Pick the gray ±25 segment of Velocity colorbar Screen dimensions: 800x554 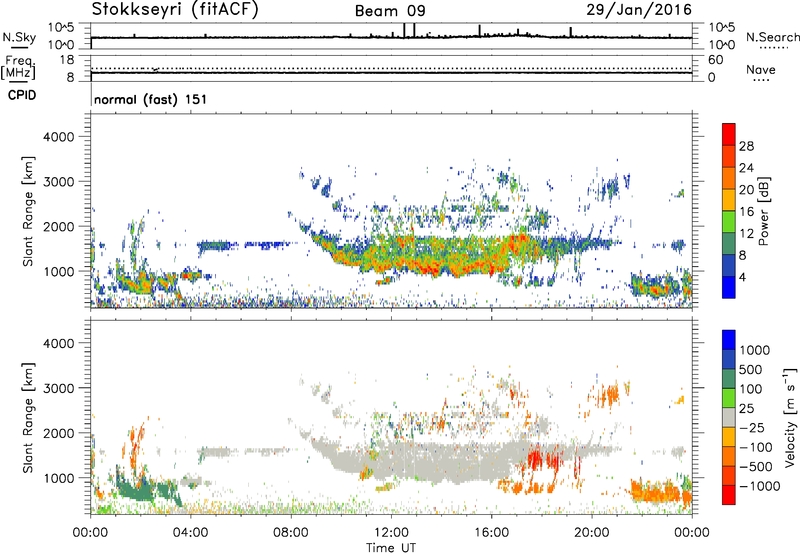tap(729, 417)
